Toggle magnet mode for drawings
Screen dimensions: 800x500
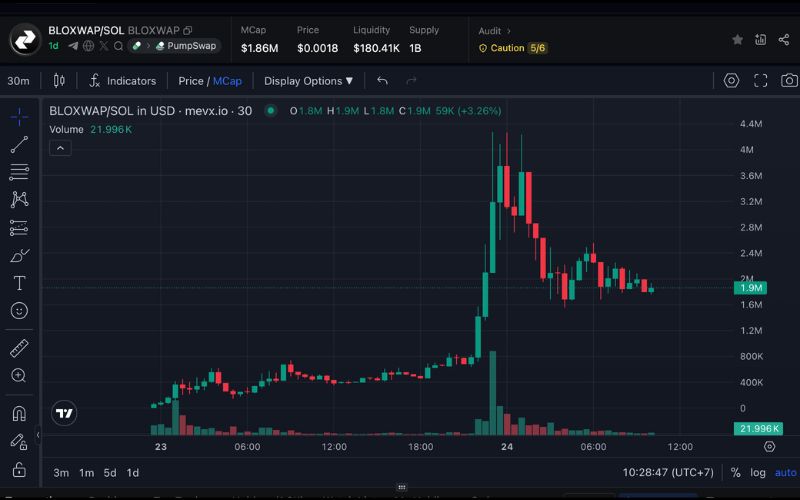19,413
